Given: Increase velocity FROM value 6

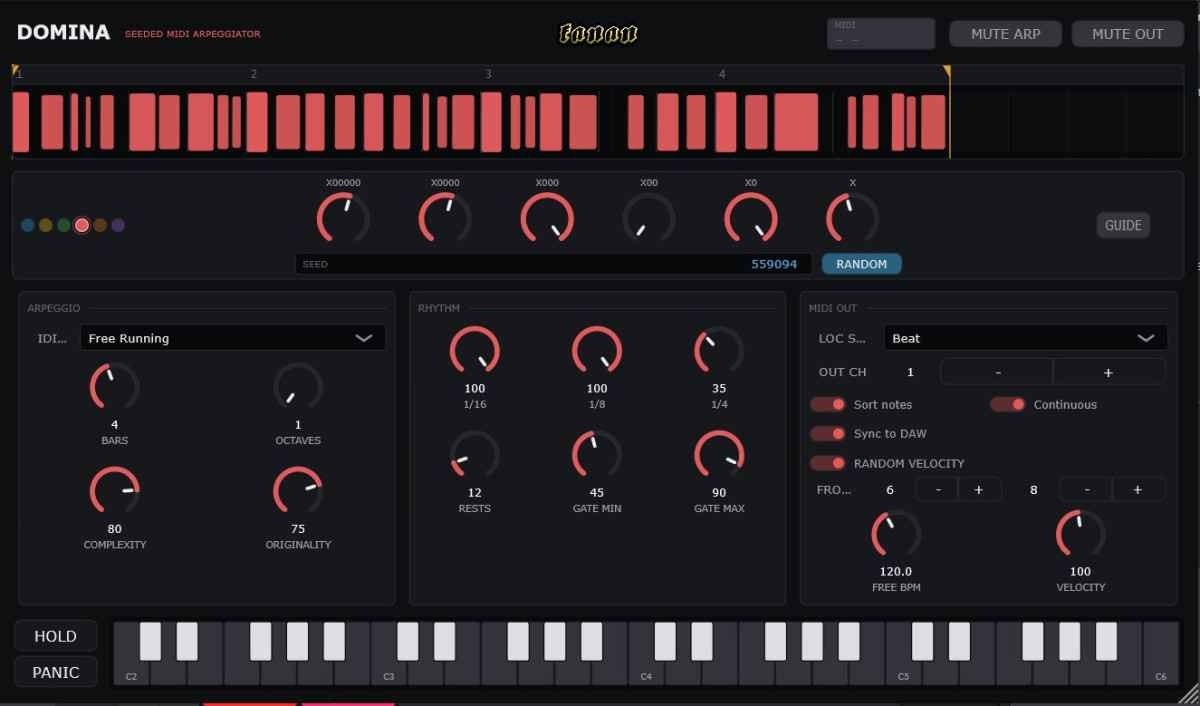Looking at the screenshot, I should tap(979, 490).
